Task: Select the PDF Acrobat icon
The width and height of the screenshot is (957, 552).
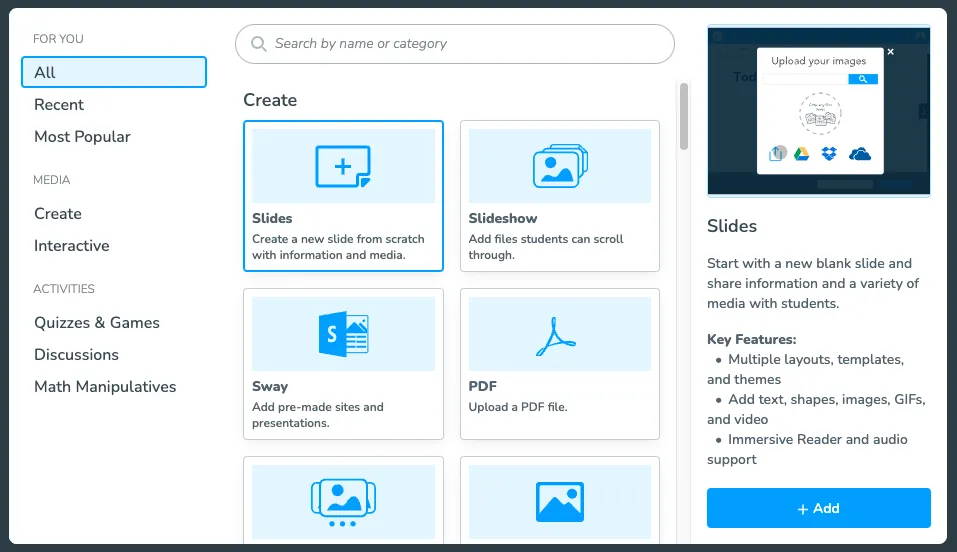Action: pyautogui.click(x=559, y=334)
